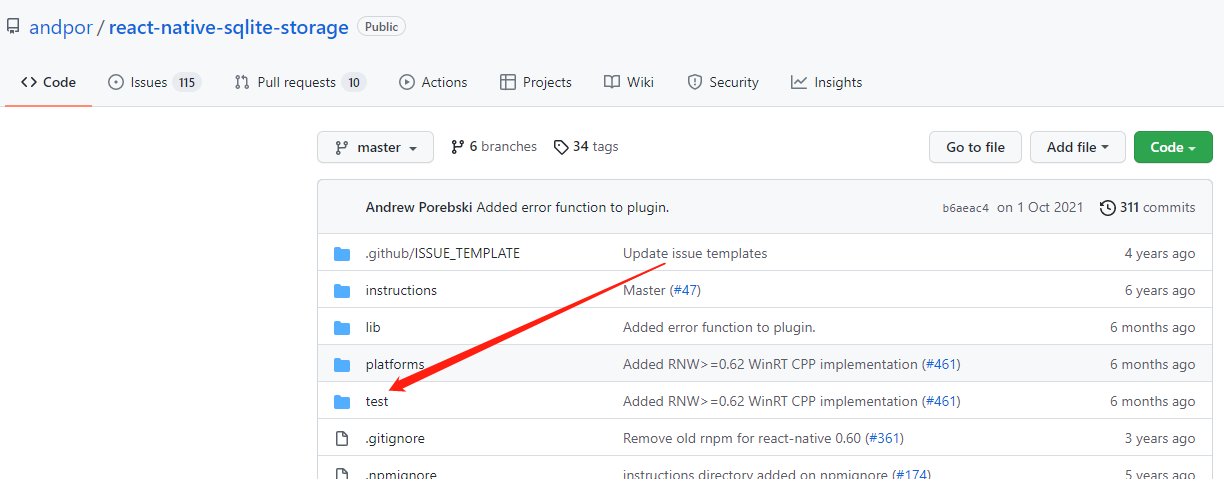Click the Go to file button
This screenshot has width=1224, height=479.
click(975, 147)
